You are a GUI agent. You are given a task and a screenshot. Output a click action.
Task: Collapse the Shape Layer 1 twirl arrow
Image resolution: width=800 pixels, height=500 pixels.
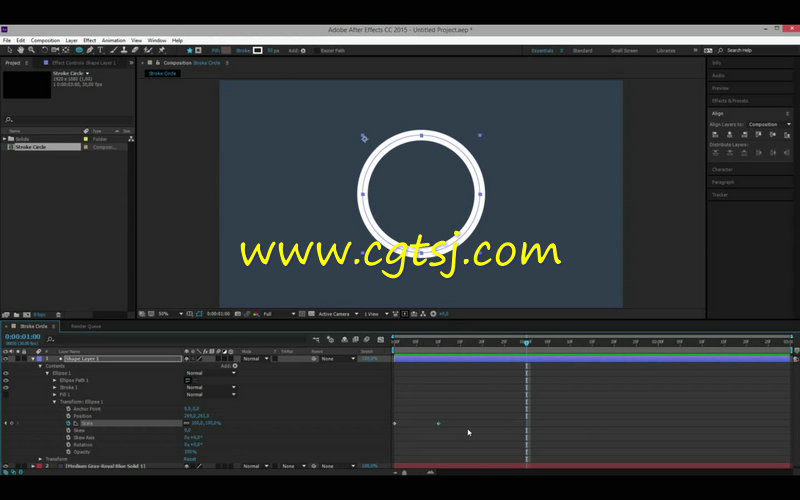pos(33,359)
